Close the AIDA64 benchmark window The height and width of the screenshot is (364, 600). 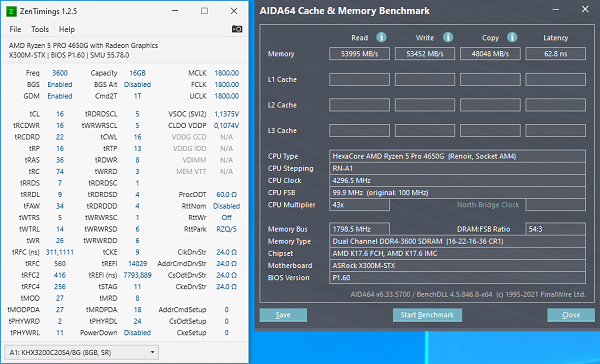tap(585, 9)
